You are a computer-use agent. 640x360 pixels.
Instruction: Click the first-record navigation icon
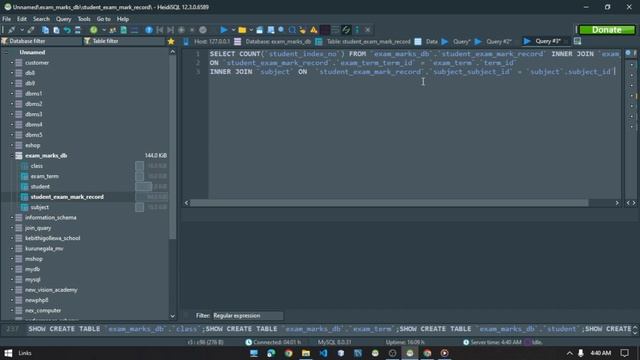coord(160,30)
